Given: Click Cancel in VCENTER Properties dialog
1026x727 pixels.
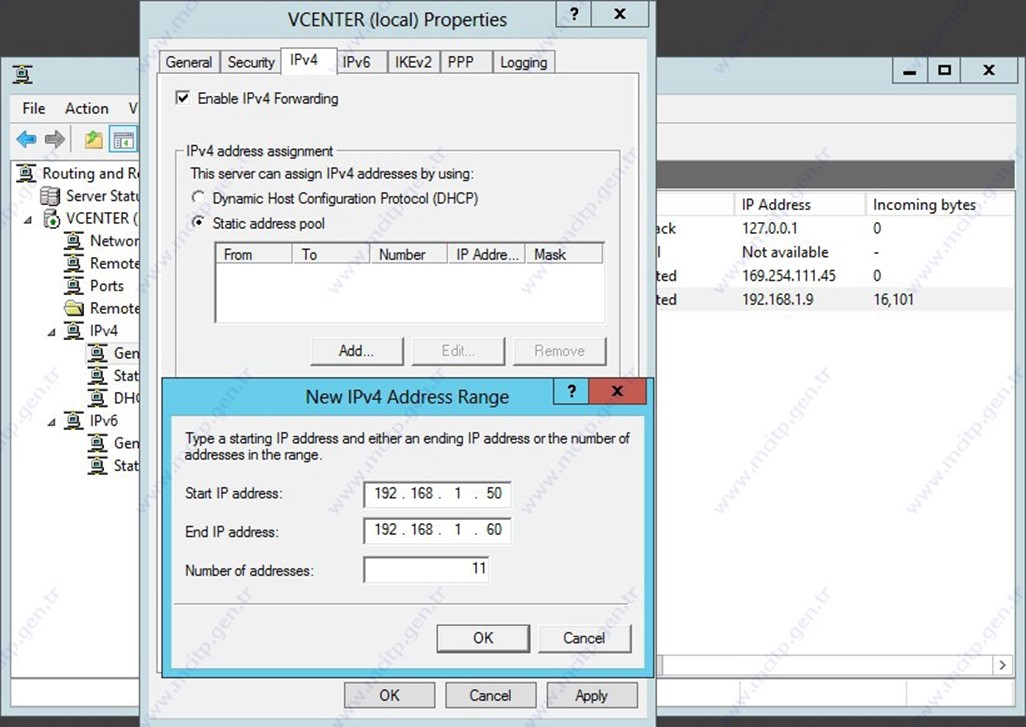Looking at the screenshot, I should coord(490,695).
